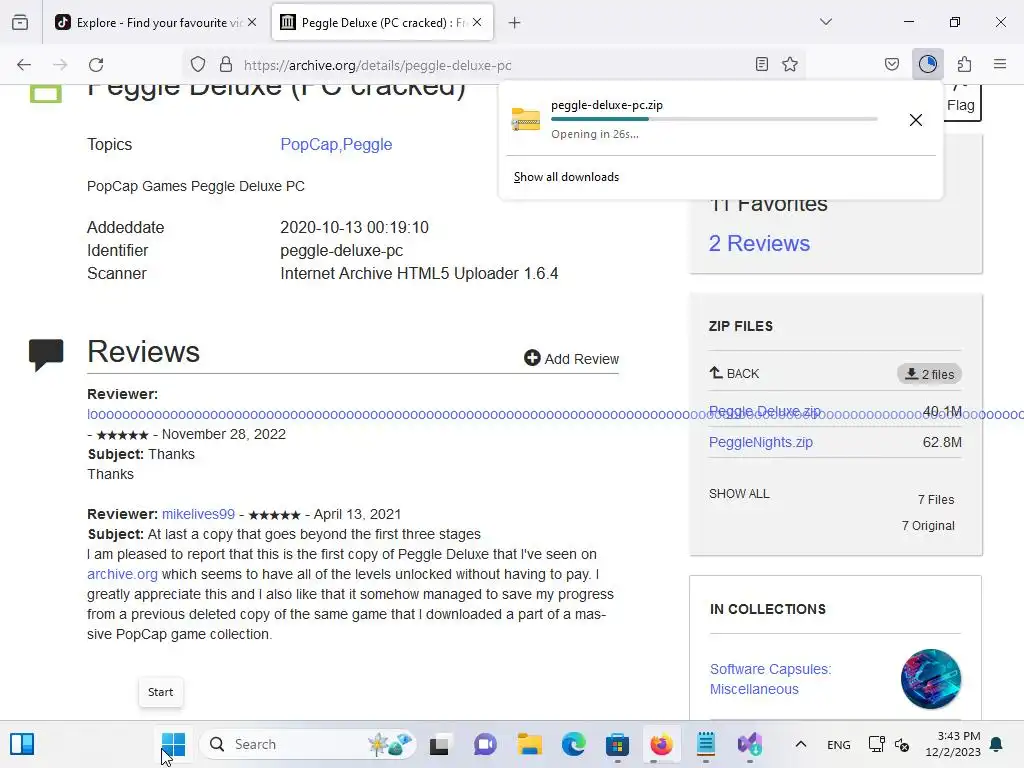Click Add Review button
The height and width of the screenshot is (768, 1024).
(571, 359)
